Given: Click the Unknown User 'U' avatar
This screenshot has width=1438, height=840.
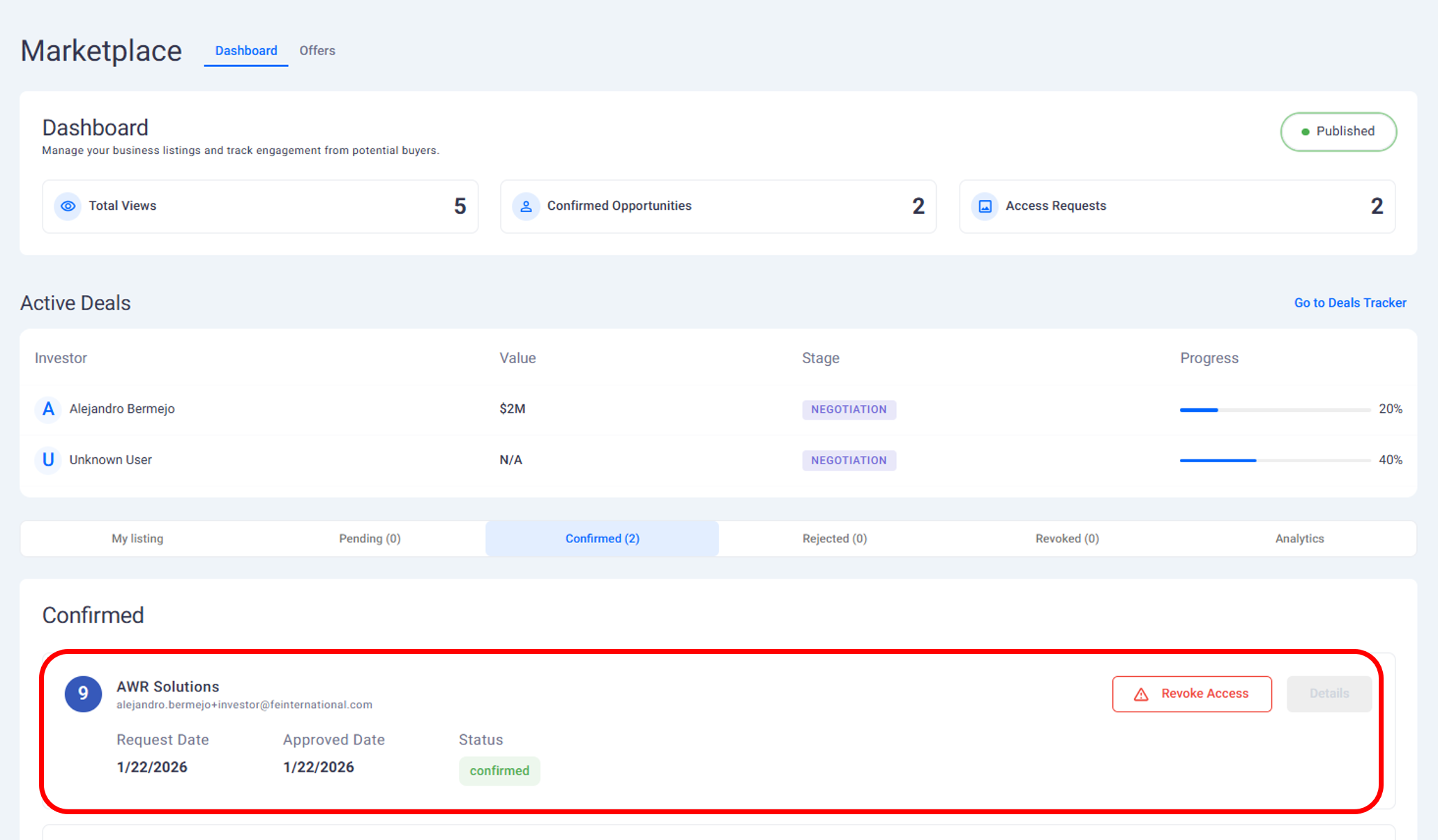Looking at the screenshot, I should coord(48,460).
